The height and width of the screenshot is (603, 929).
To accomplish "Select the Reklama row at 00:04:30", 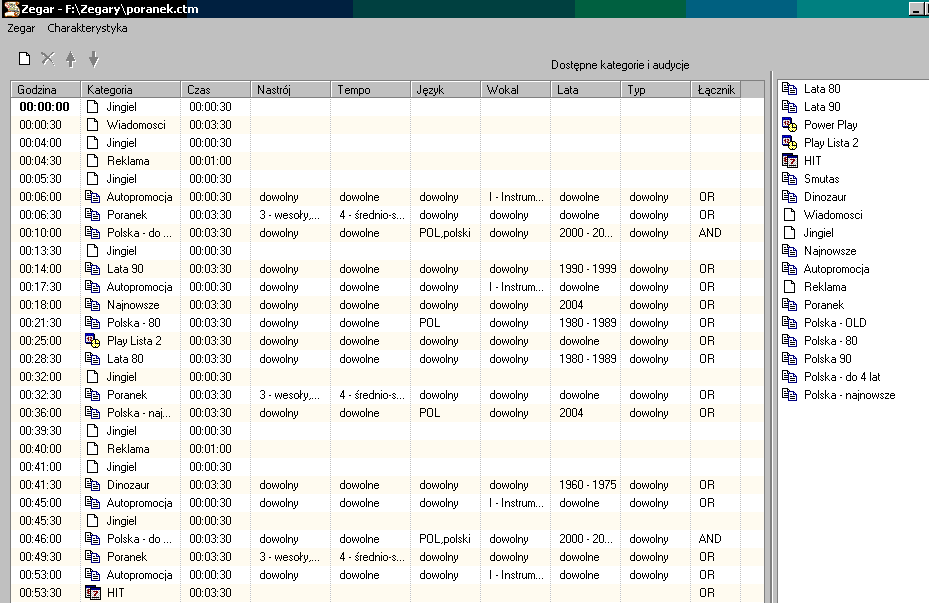I will point(387,161).
